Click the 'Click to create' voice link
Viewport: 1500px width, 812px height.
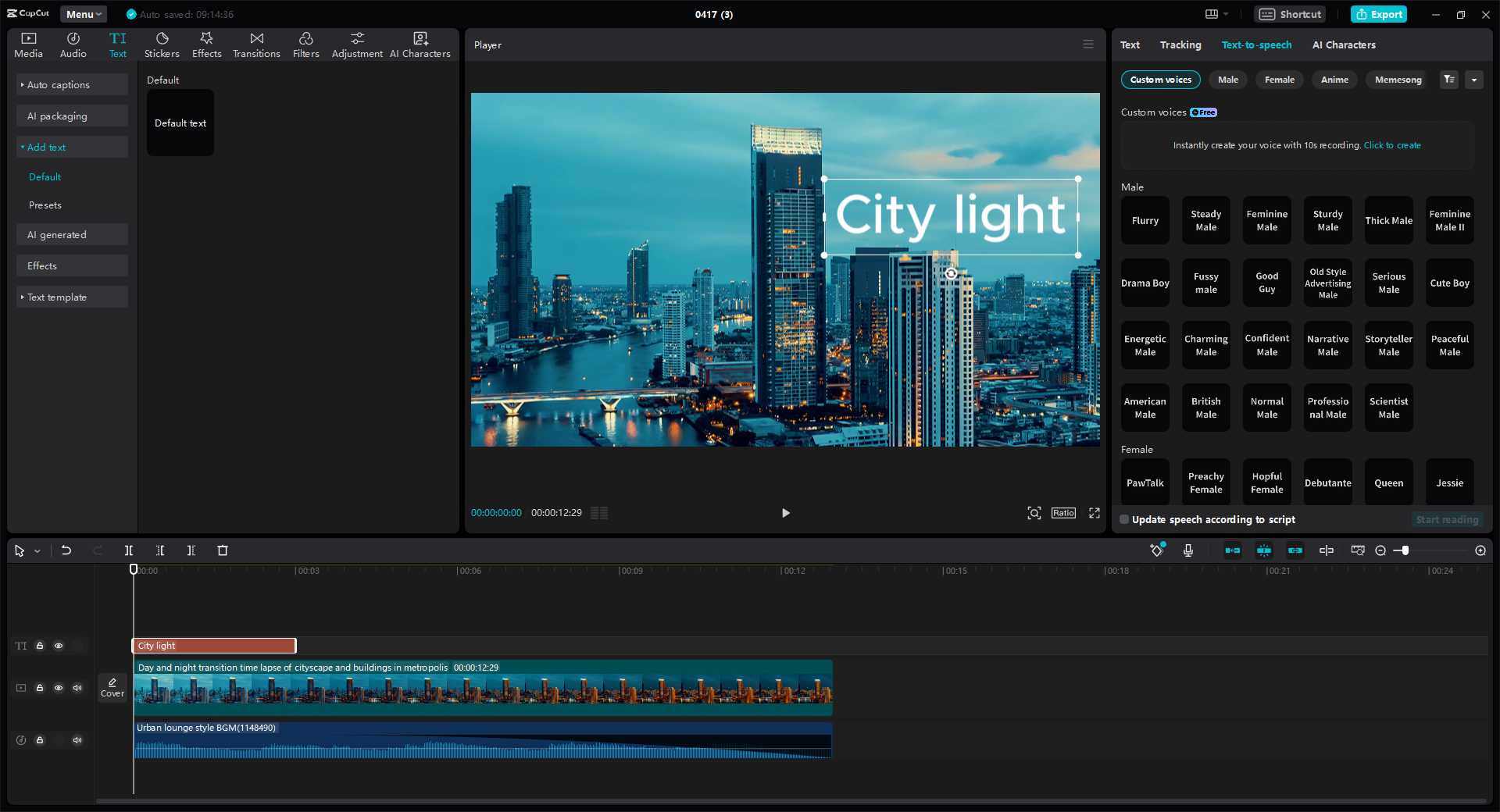(1392, 145)
